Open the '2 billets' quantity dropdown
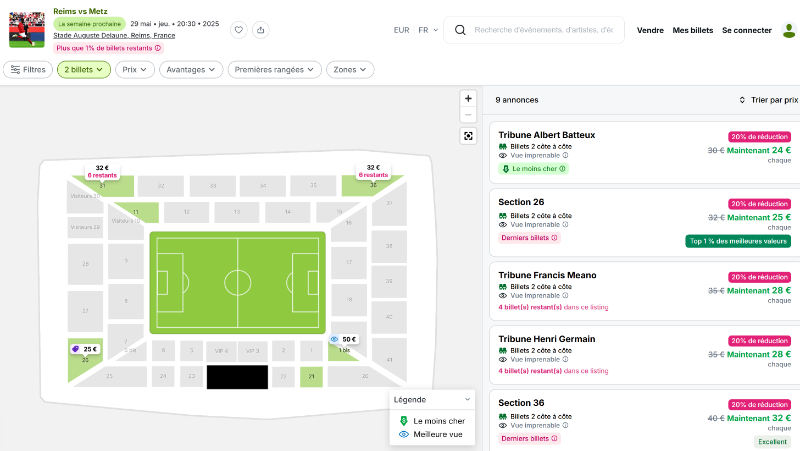Screen dimensions: 800x451 (83, 70)
